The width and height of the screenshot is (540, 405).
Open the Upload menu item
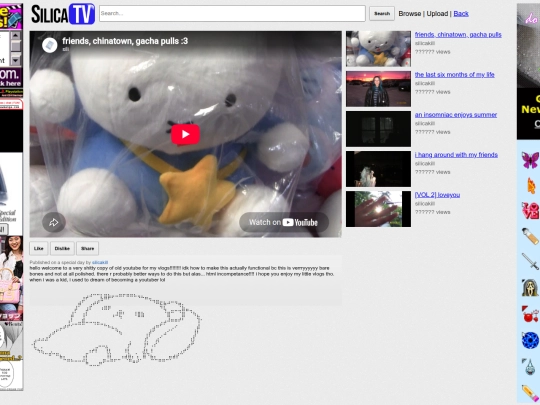pos(437,14)
